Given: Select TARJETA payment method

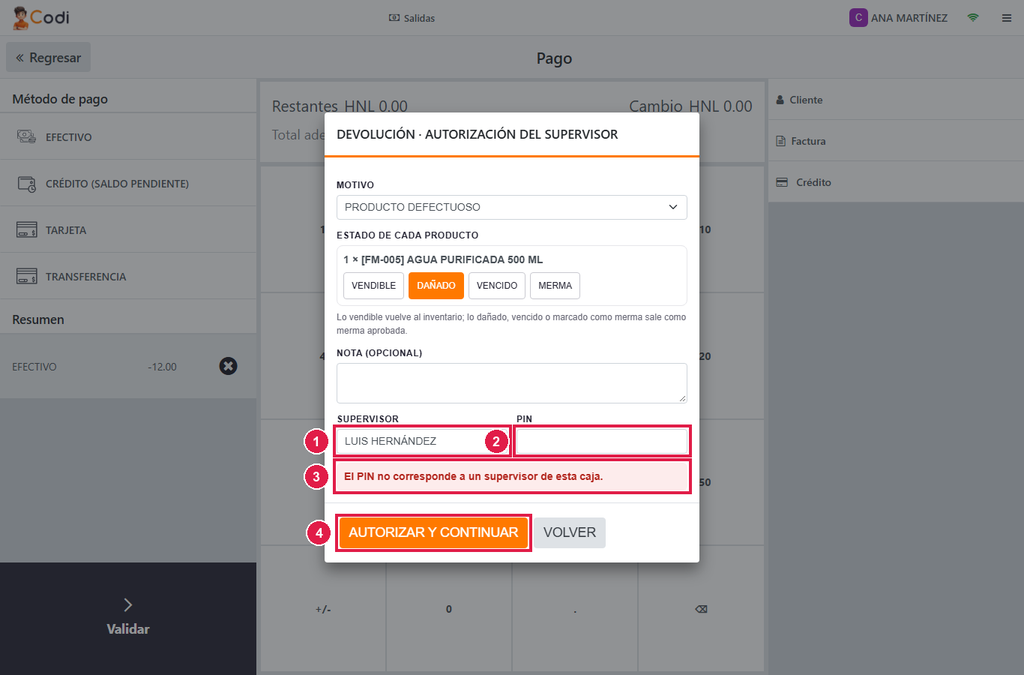Looking at the screenshot, I should [128, 230].
